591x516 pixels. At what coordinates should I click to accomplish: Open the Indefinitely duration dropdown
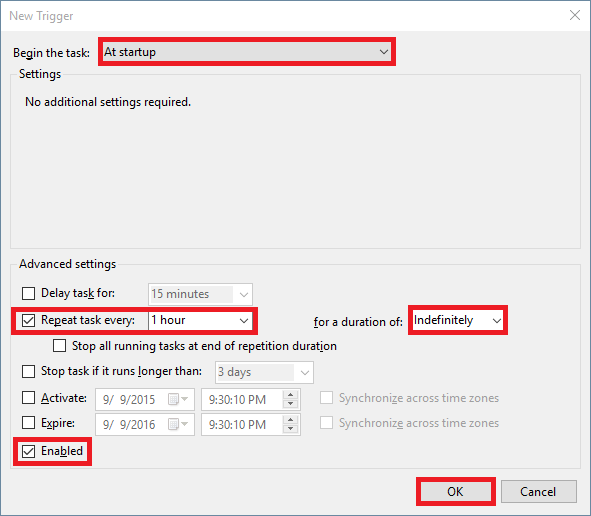(x=458, y=320)
